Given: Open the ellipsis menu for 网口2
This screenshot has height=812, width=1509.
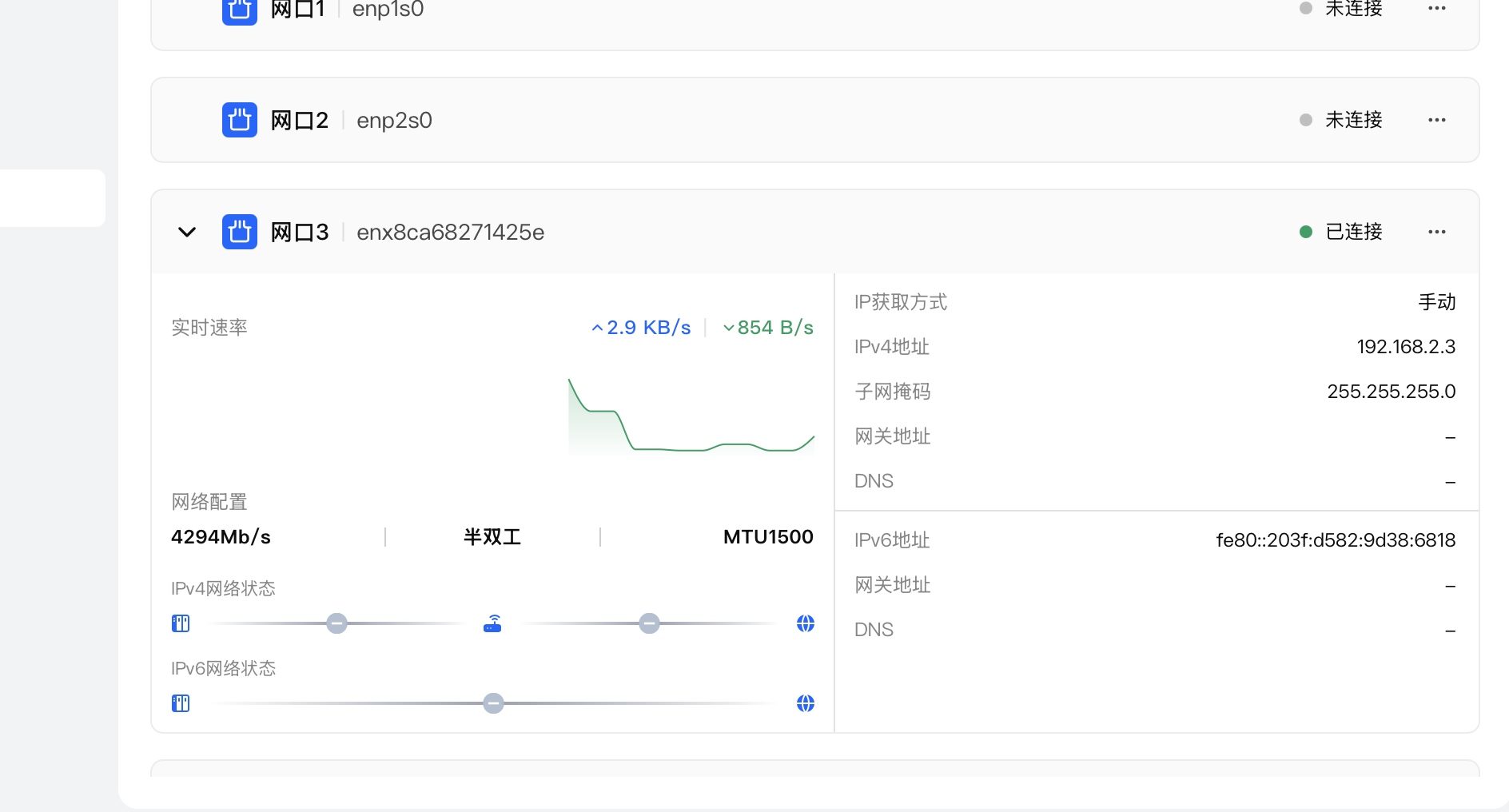Looking at the screenshot, I should [x=1436, y=120].
